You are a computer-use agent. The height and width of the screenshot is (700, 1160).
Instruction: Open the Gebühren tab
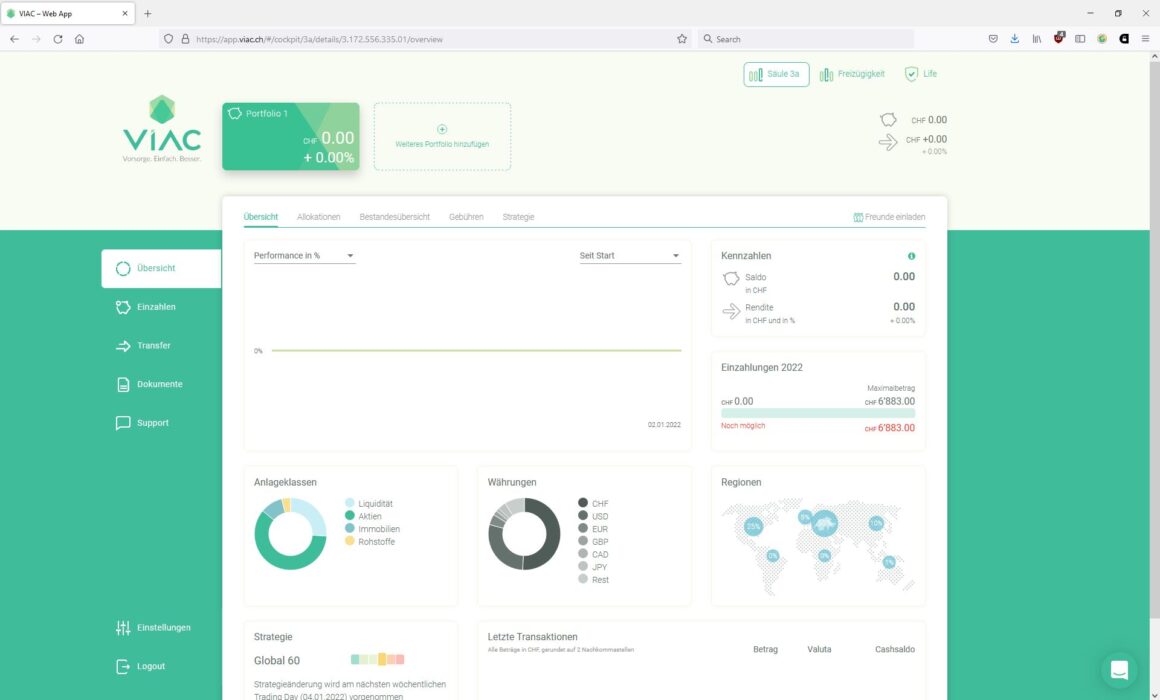[x=466, y=217]
